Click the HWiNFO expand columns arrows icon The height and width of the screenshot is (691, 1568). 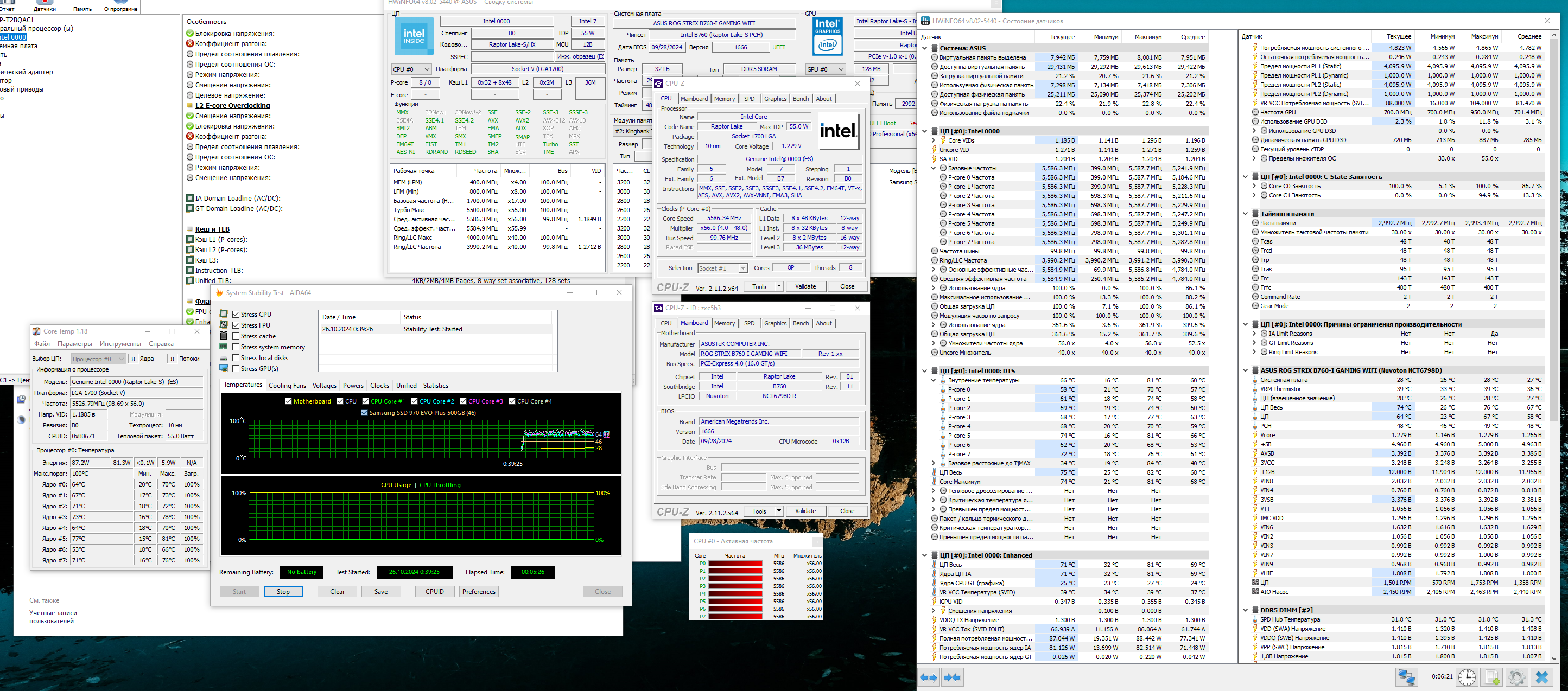[929, 677]
